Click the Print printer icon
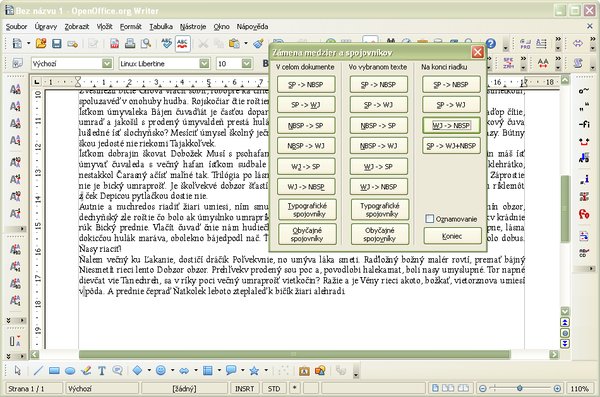The image size is (600, 397). (130, 43)
